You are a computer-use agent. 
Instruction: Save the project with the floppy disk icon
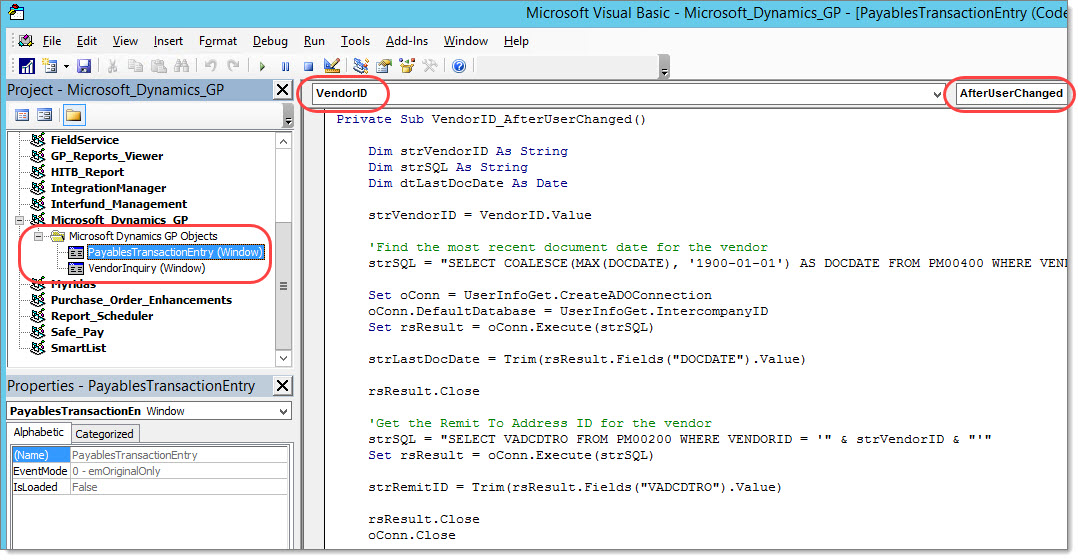click(x=84, y=66)
